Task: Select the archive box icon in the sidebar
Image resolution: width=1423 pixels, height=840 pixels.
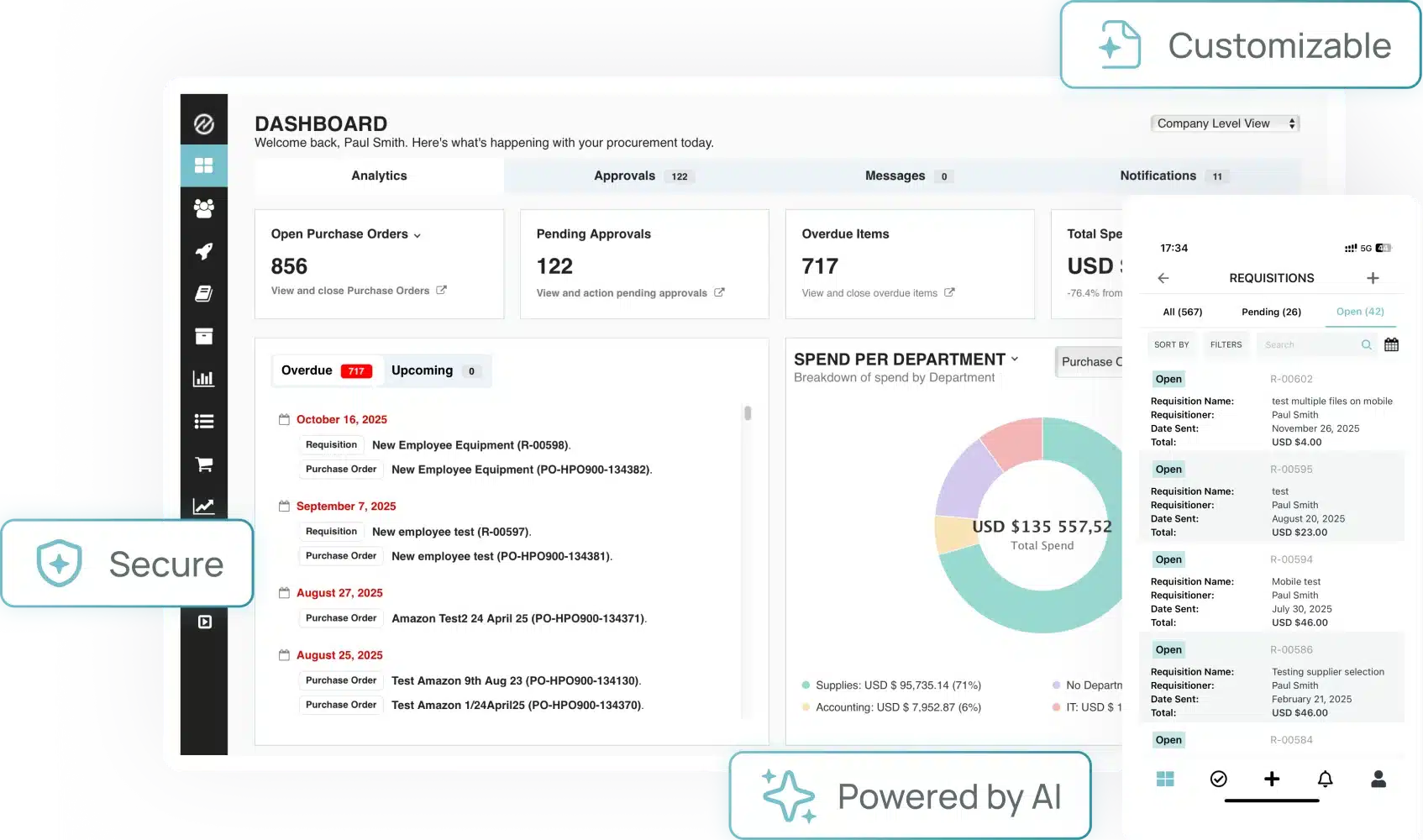Action: click(x=203, y=336)
